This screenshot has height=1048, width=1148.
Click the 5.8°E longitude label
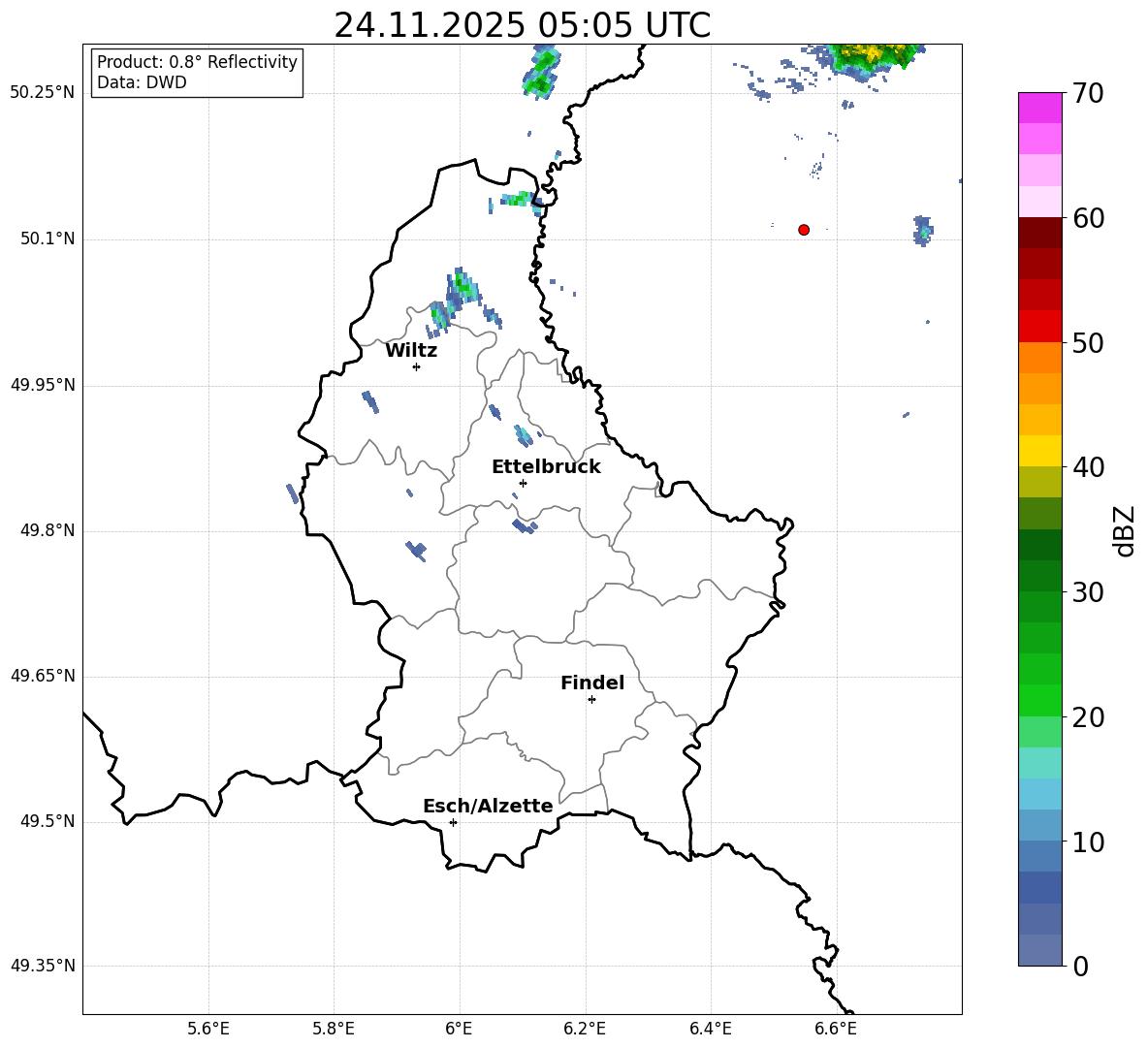pos(334,1029)
